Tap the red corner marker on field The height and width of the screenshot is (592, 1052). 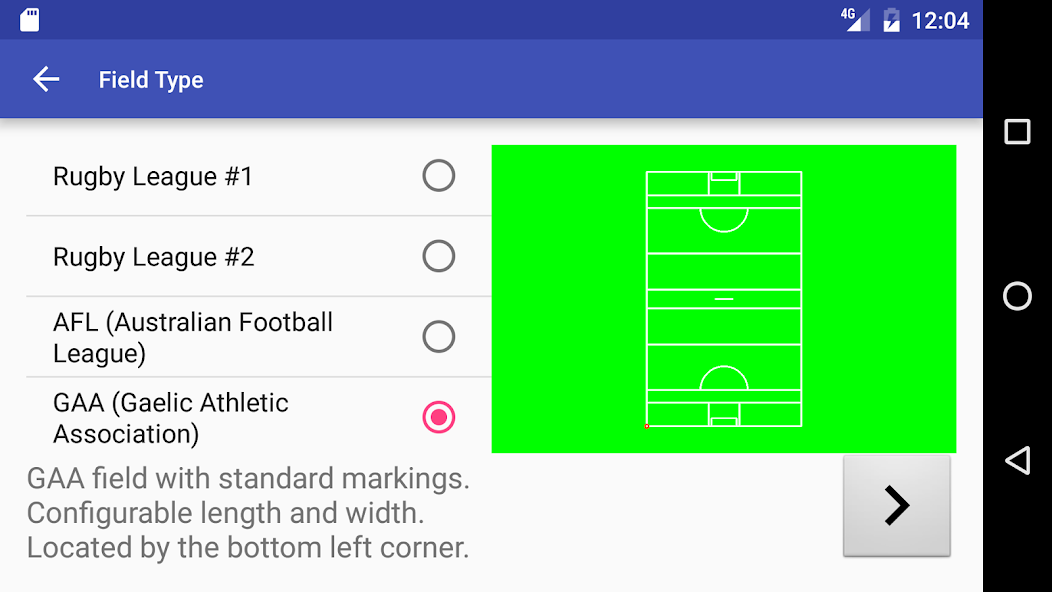click(647, 426)
